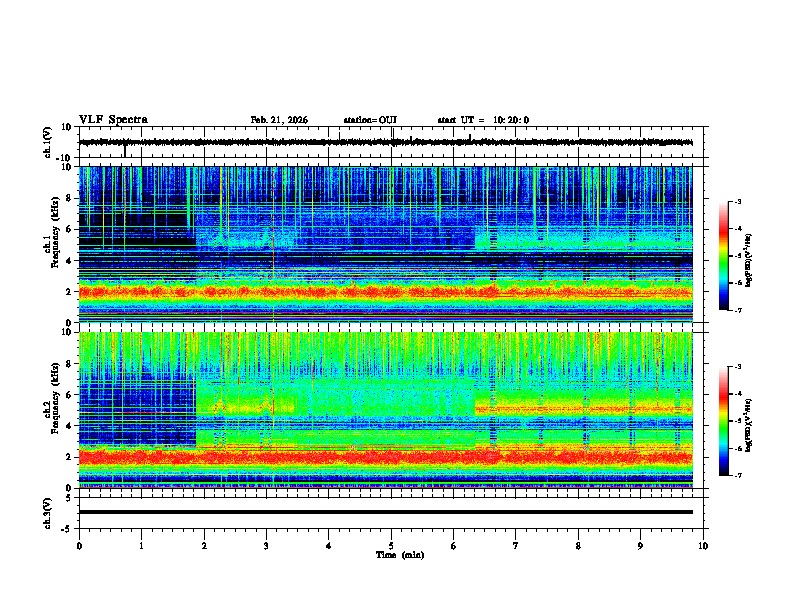Click the ch.1 frequency tick label "8"

pos(70,198)
